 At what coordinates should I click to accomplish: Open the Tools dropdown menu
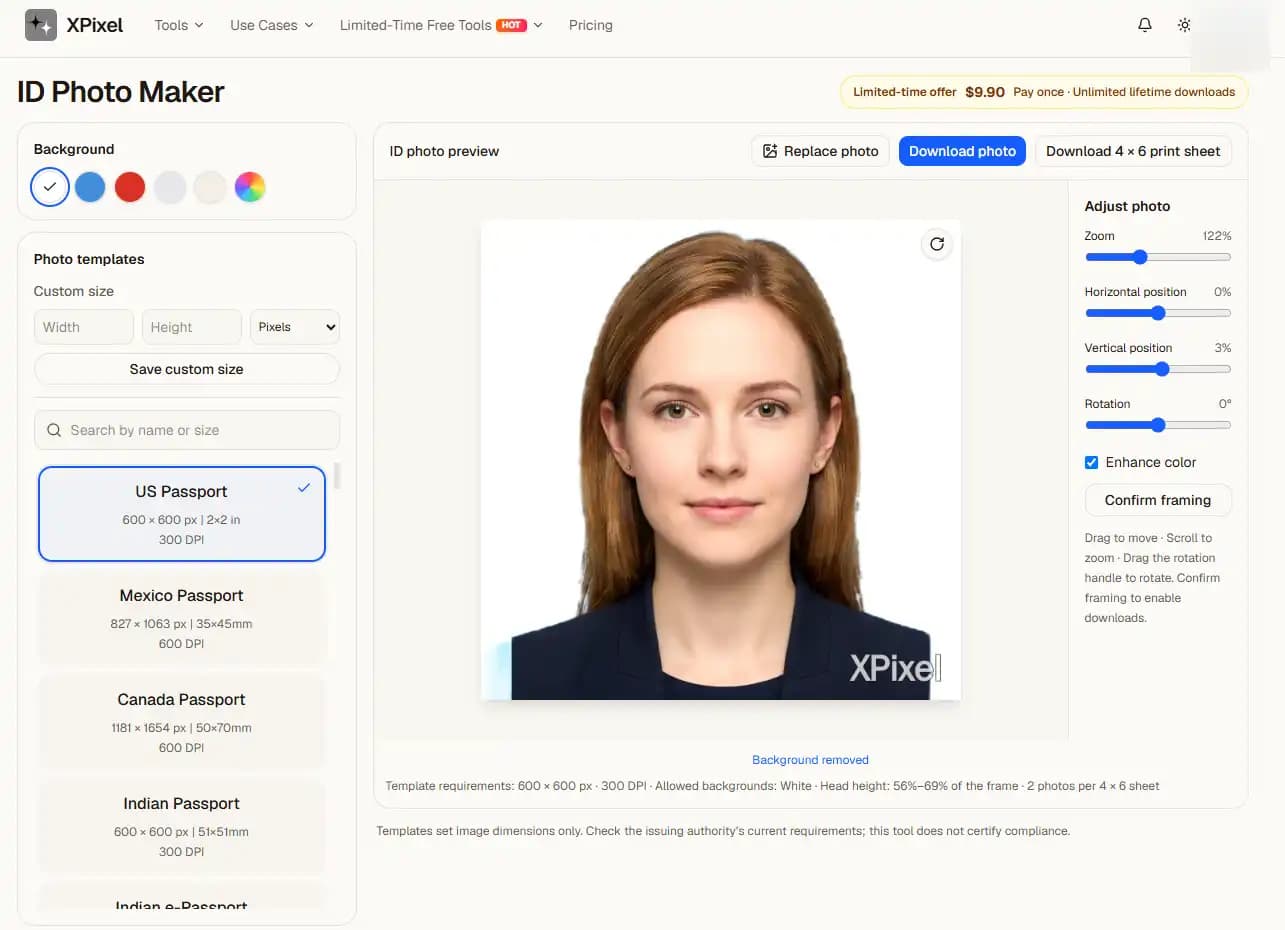click(x=179, y=25)
